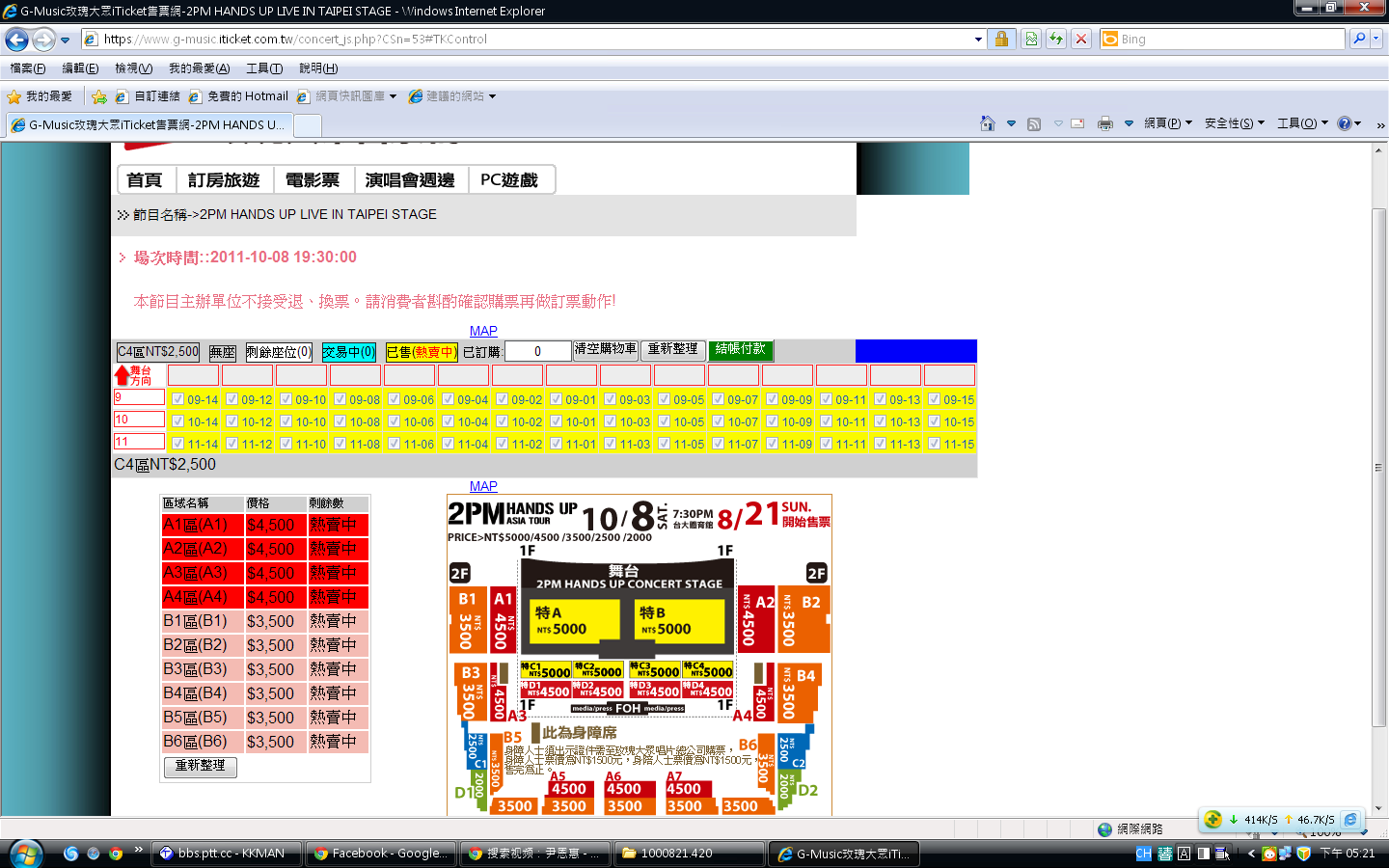Open the Windows Start orb
Image resolution: width=1389 pixels, height=868 pixels.
click(26, 854)
